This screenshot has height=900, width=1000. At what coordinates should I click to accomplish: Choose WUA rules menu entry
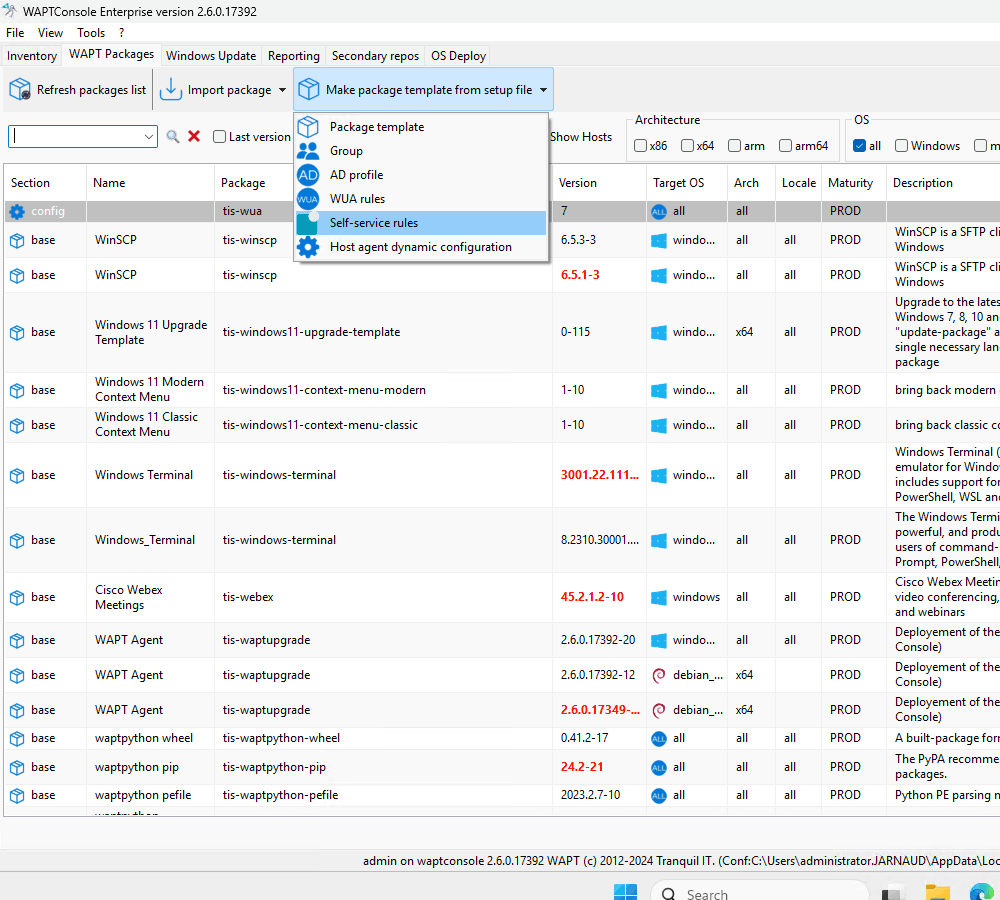422,199
